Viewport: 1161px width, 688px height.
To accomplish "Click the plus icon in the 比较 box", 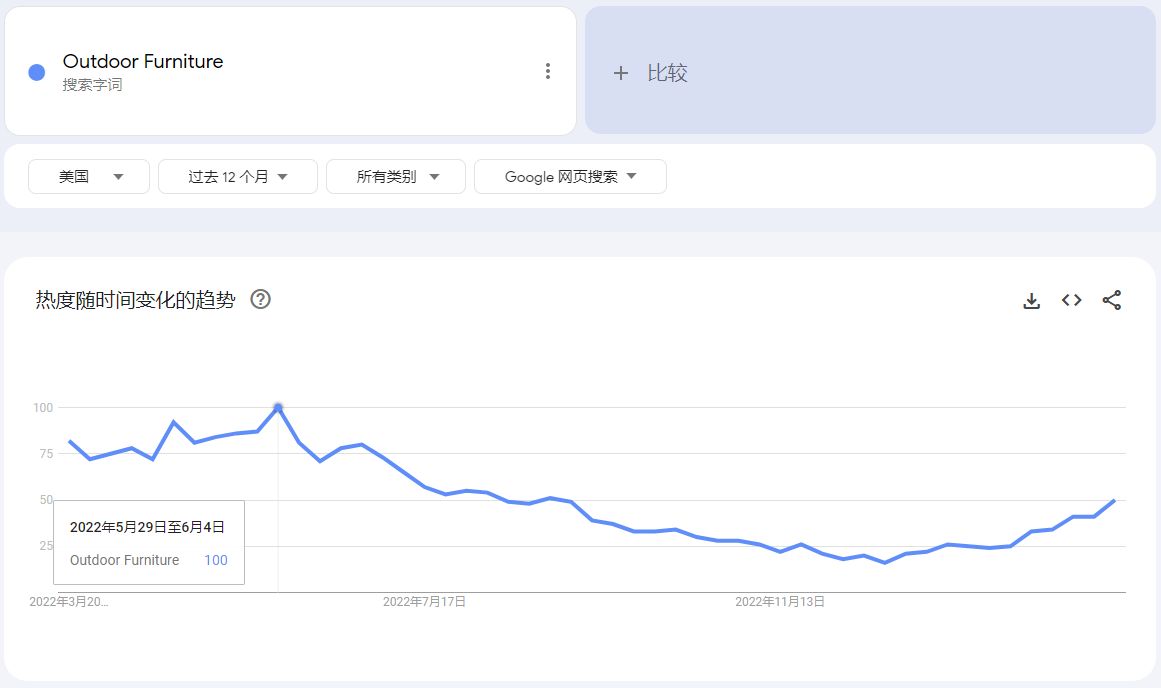I will (620, 72).
